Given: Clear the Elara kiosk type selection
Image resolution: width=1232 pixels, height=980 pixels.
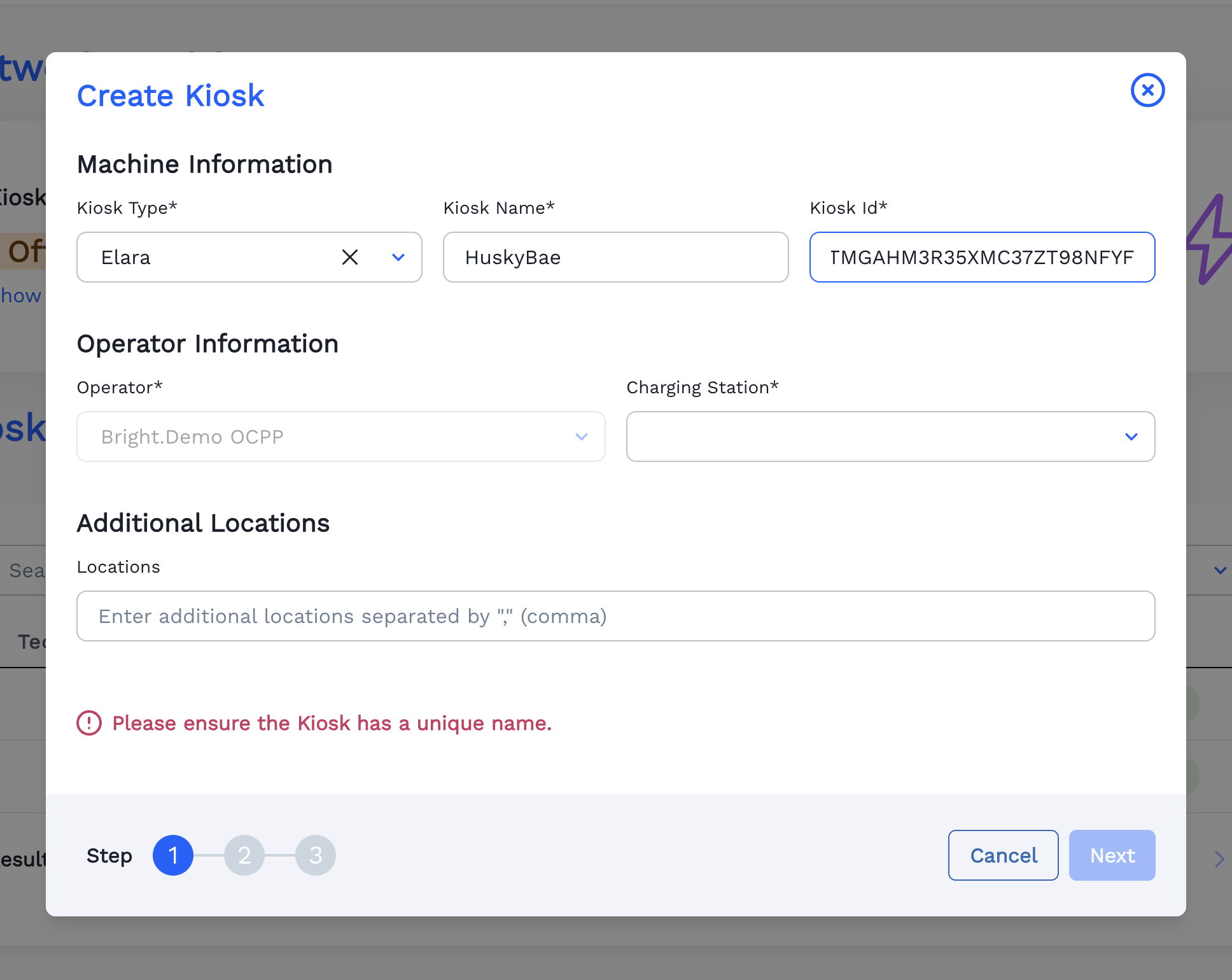Looking at the screenshot, I should pyautogui.click(x=350, y=257).
